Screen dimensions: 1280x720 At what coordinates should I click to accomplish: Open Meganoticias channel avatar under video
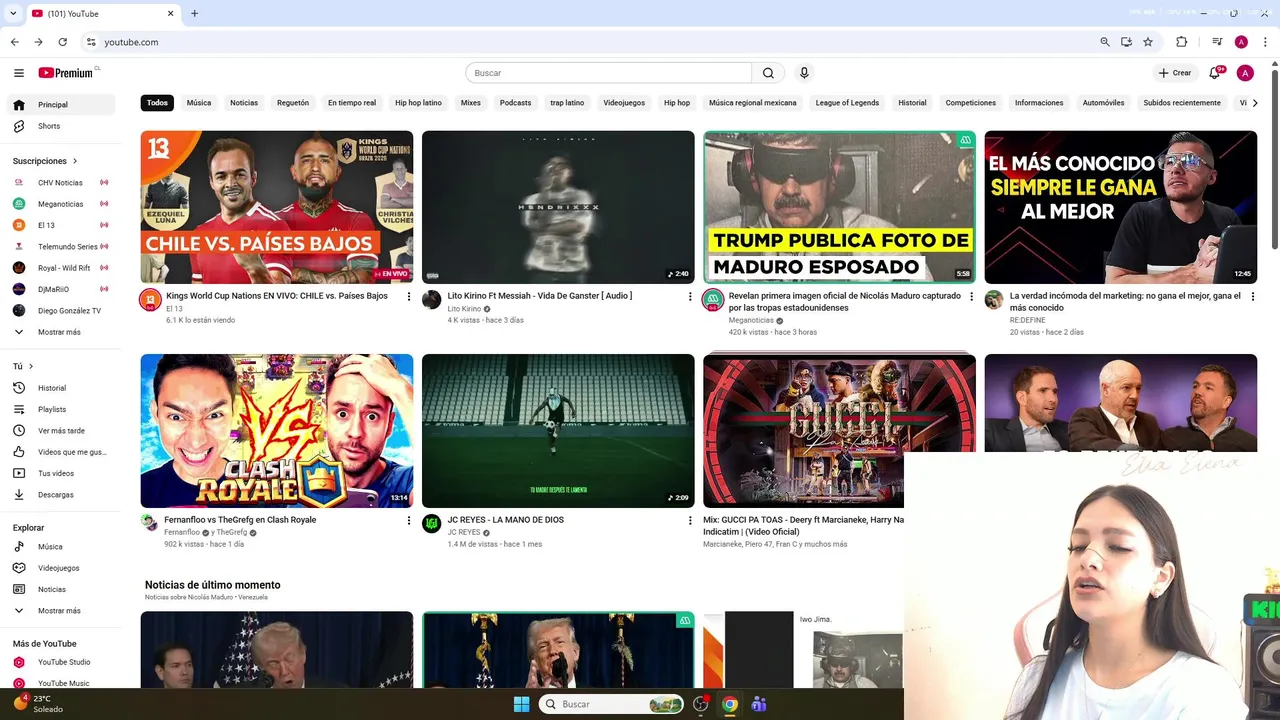[x=713, y=300]
